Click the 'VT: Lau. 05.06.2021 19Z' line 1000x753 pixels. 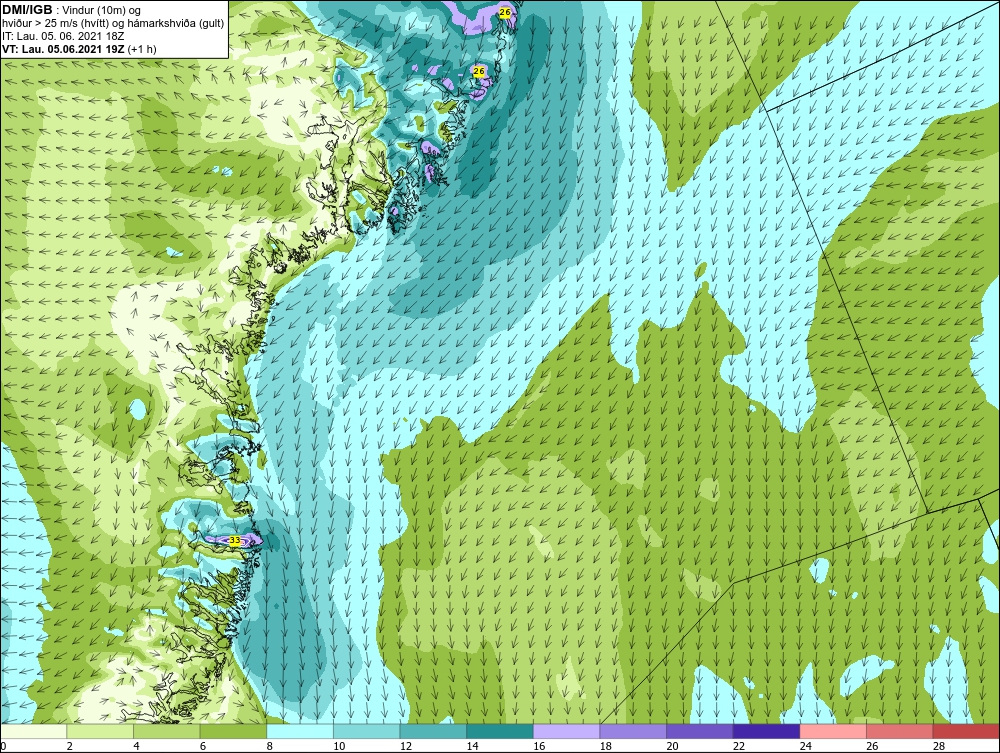click(x=64, y=49)
